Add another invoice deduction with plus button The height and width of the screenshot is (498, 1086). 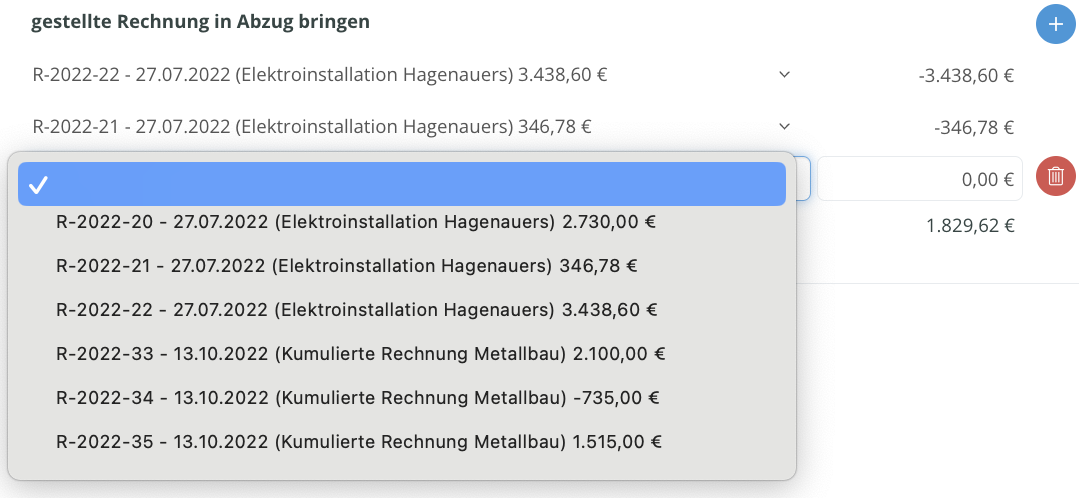tap(1055, 24)
